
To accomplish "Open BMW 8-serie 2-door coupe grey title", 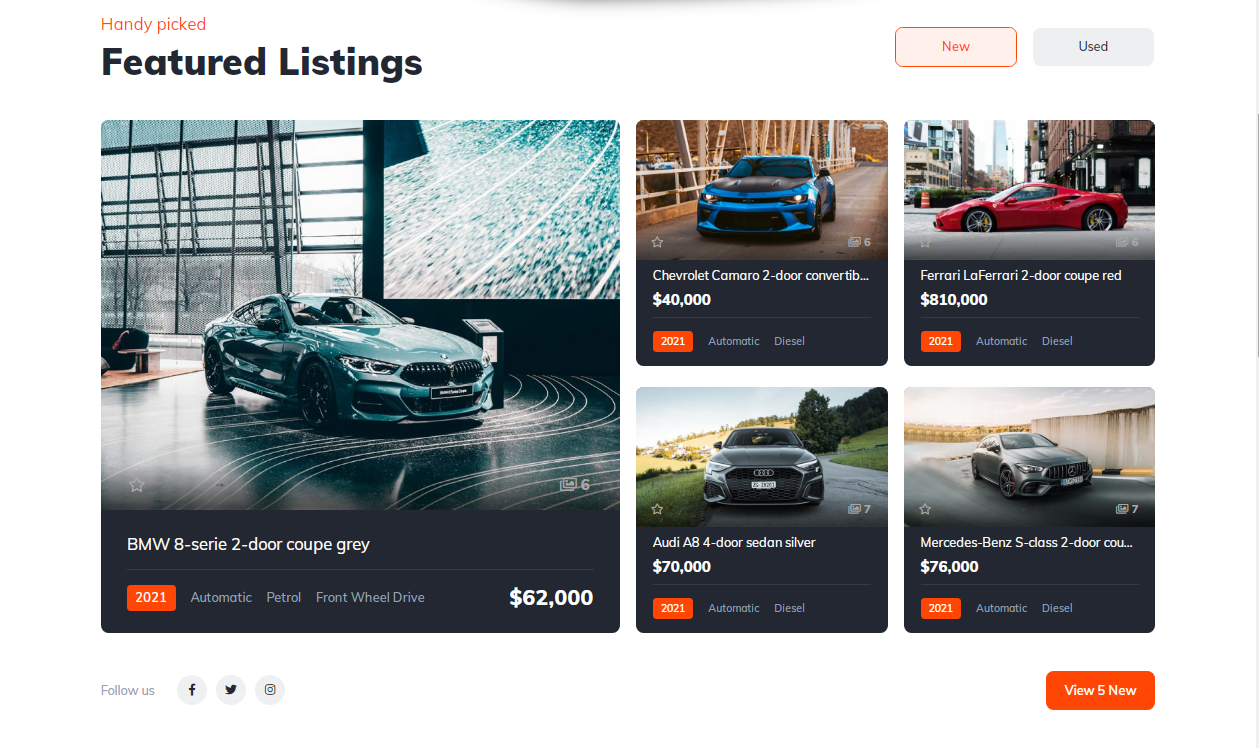I will [248, 545].
